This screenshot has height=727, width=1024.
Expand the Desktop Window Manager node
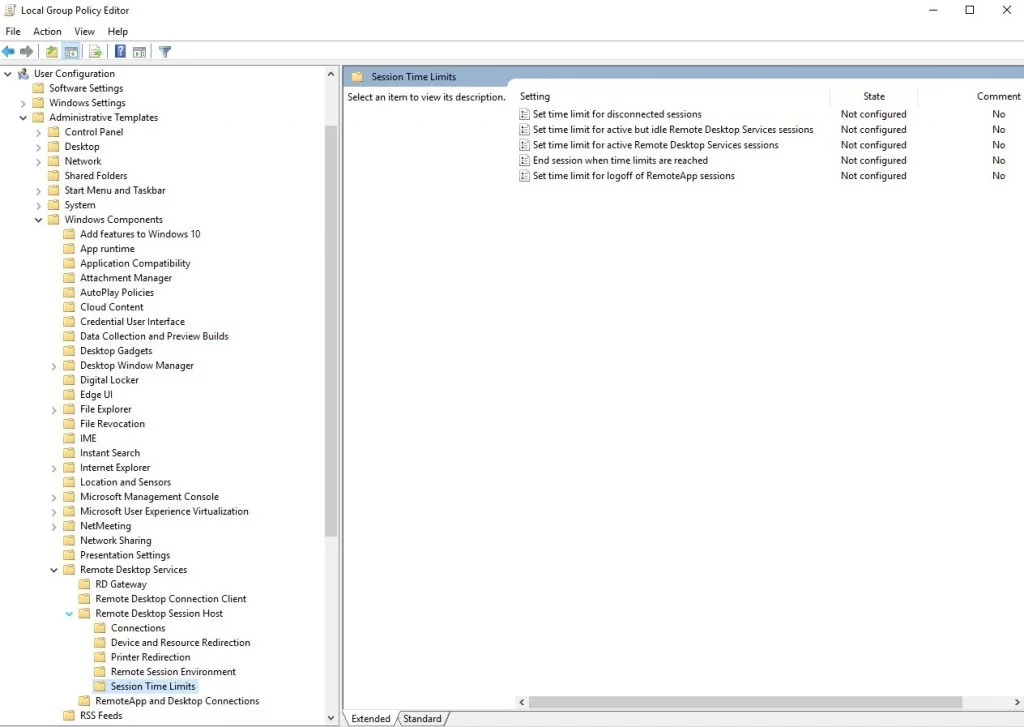click(x=54, y=366)
